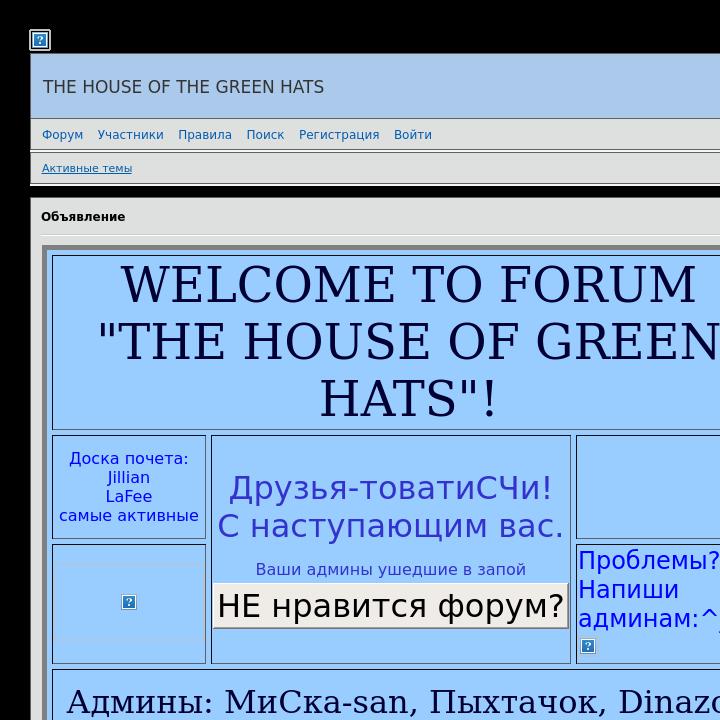Click the Войти login link
The image size is (720, 720).
click(x=413, y=135)
